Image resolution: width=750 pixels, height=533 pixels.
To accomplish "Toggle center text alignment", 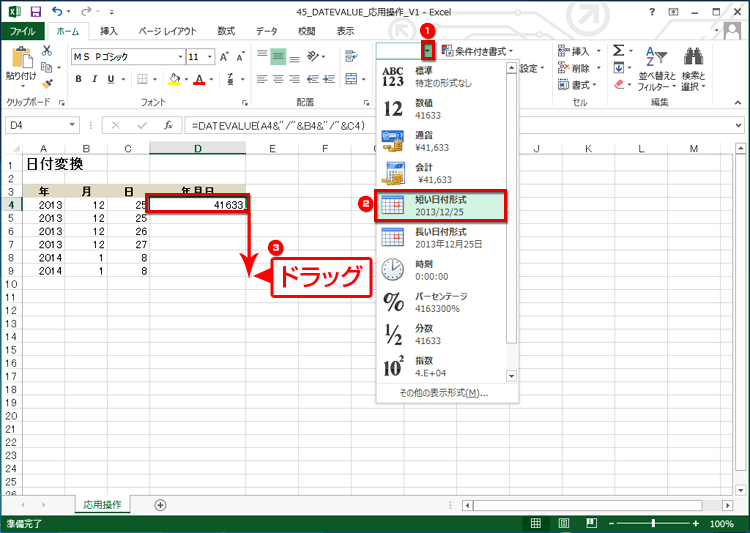I will click(278, 79).
